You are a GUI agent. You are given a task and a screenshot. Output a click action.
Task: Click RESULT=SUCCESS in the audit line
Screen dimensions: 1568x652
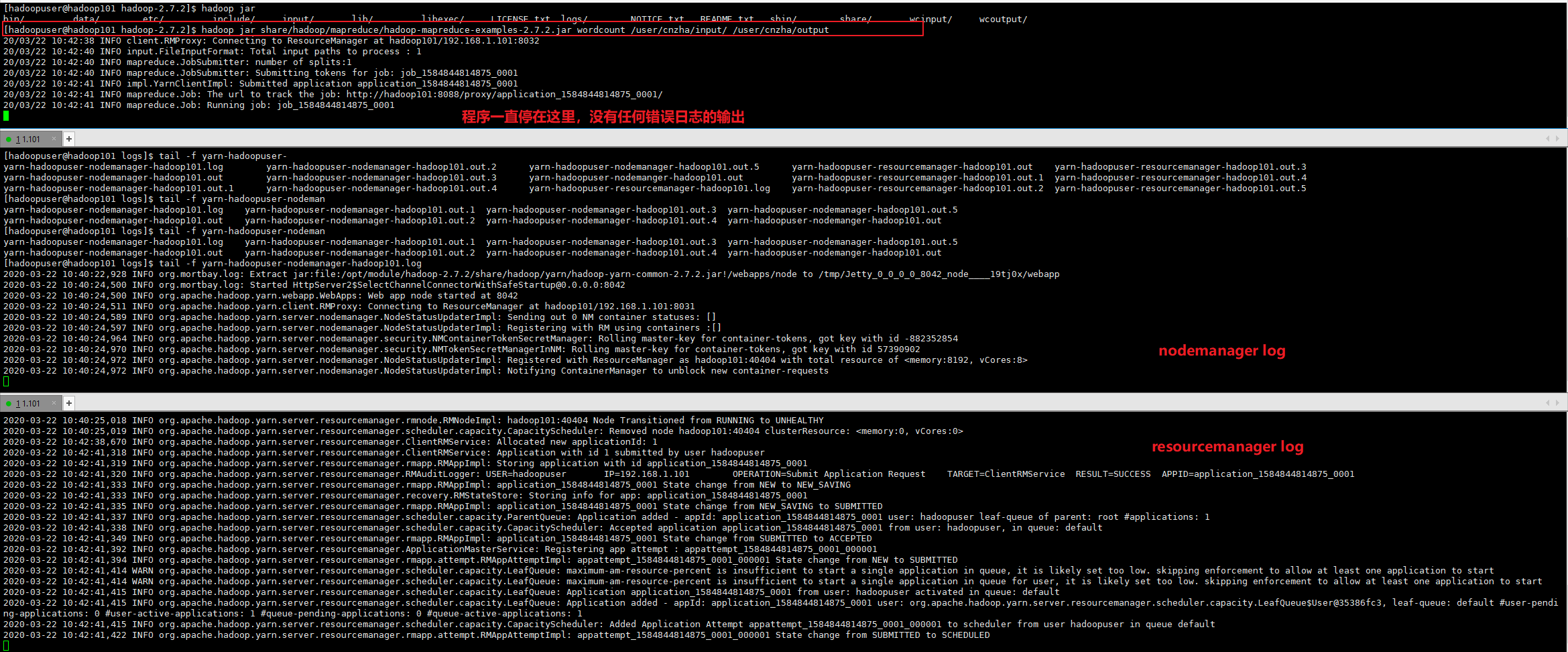[1113, 474]
